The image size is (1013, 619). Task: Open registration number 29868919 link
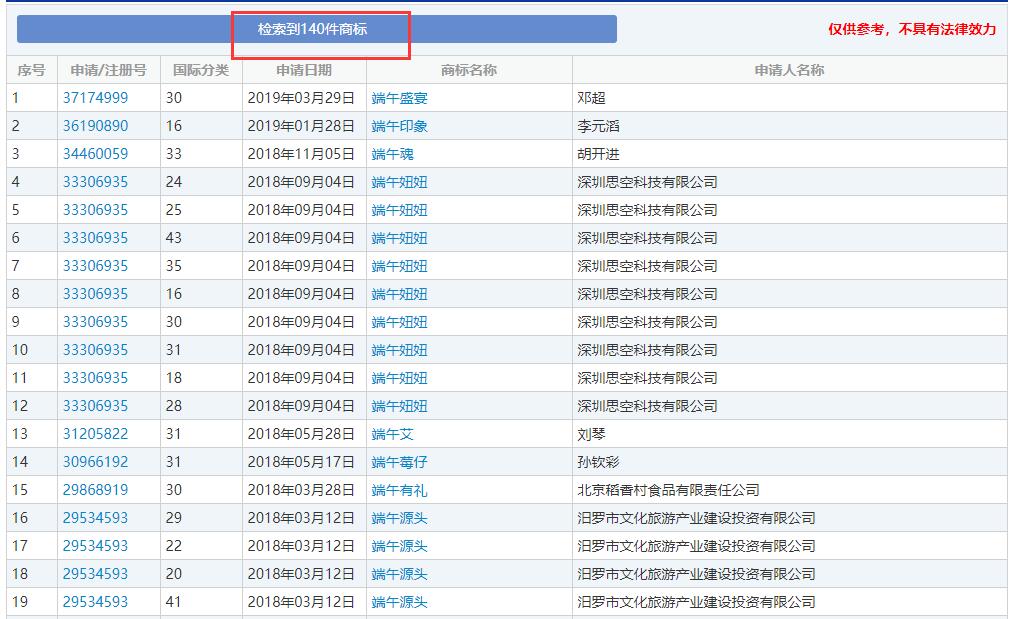point(95,490)
